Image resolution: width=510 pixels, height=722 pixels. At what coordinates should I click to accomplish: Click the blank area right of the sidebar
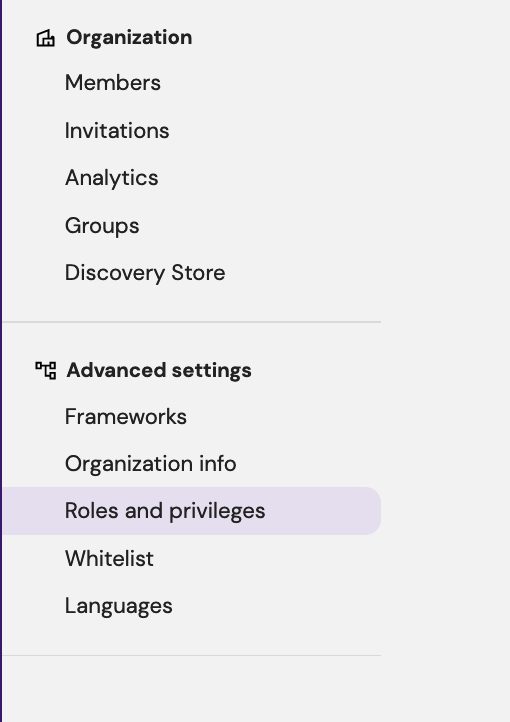click(x=446, y=361)
